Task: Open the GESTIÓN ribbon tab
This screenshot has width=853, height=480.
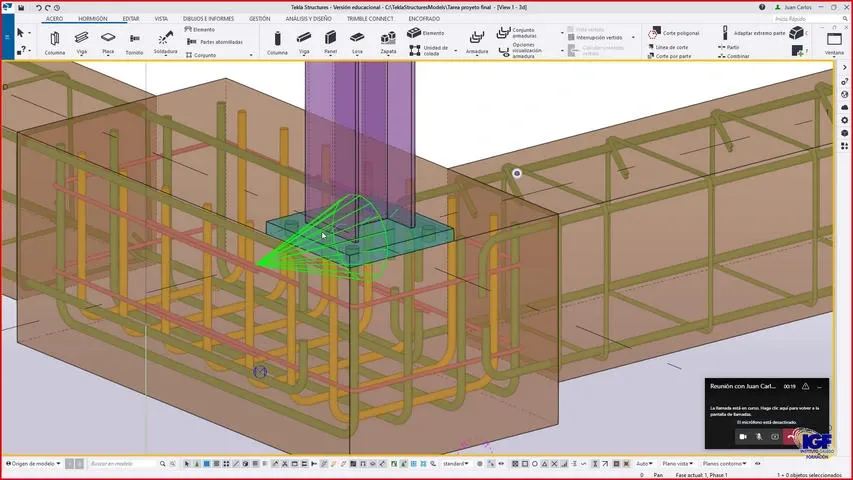Action: pos(259,19)
